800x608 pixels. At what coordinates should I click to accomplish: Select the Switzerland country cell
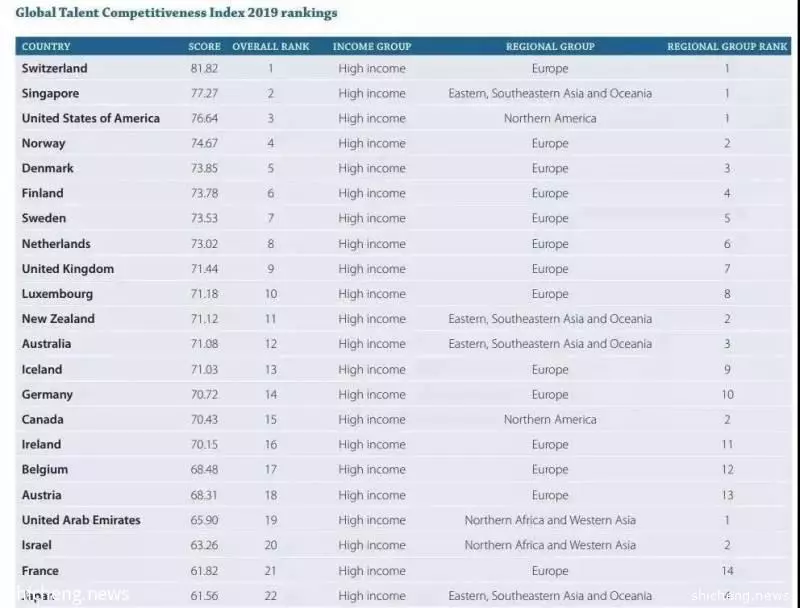[x=55, y=68]
